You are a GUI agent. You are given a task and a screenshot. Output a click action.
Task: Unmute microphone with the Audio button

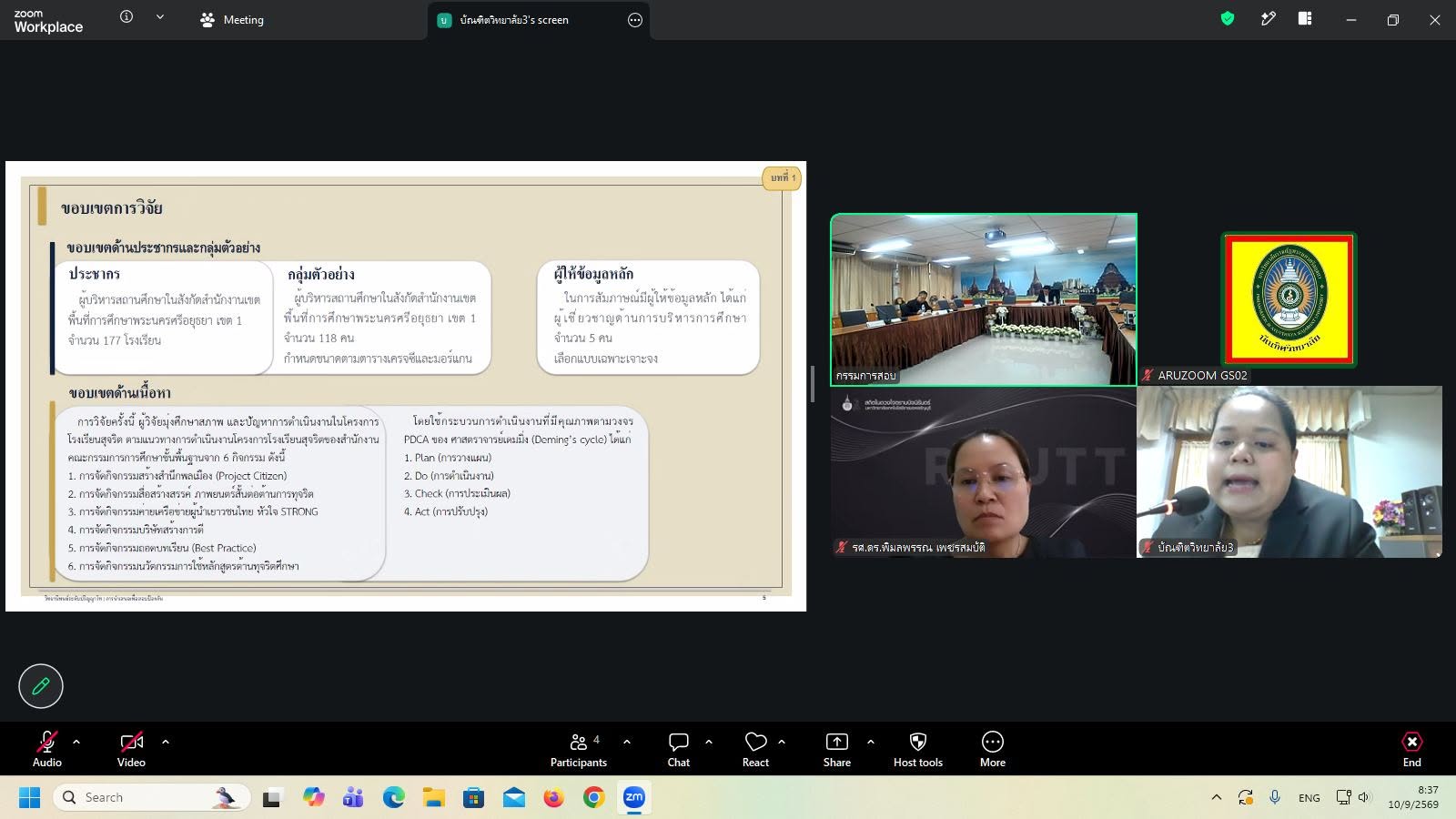47,749
